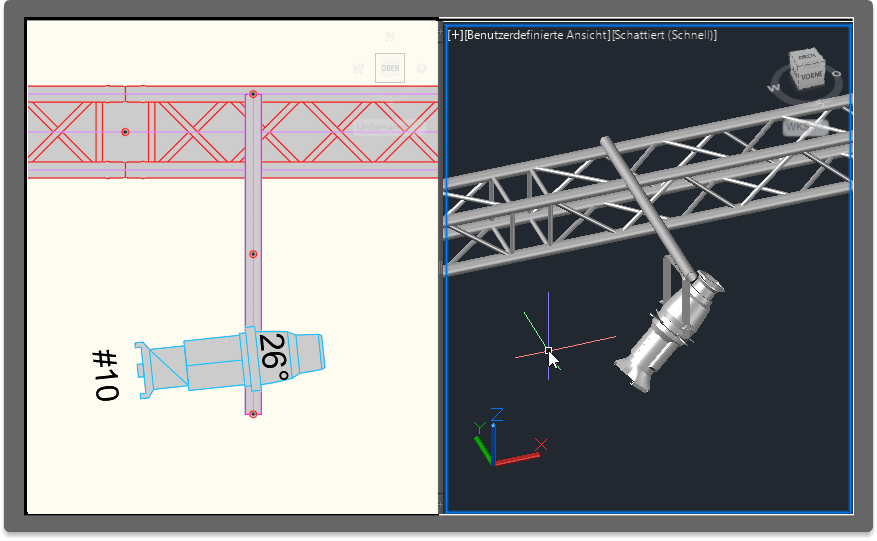Viewport: 877px width, 541px height.
Task: Click the O compass letter beside the OBEN cube
Action: (422, 69)
